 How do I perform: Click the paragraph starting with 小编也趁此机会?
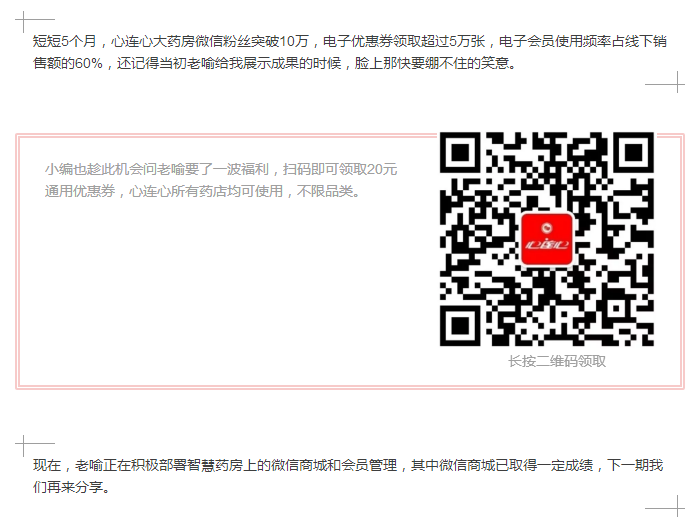(x=221, y=180)
